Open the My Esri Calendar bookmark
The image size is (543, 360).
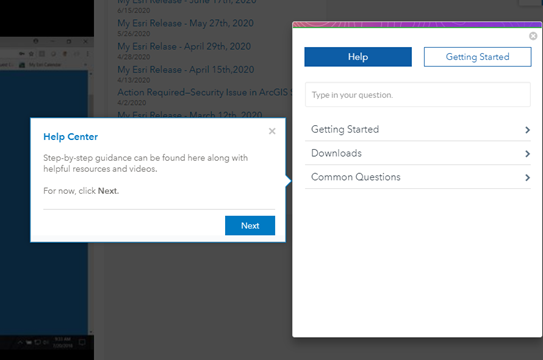41,65
